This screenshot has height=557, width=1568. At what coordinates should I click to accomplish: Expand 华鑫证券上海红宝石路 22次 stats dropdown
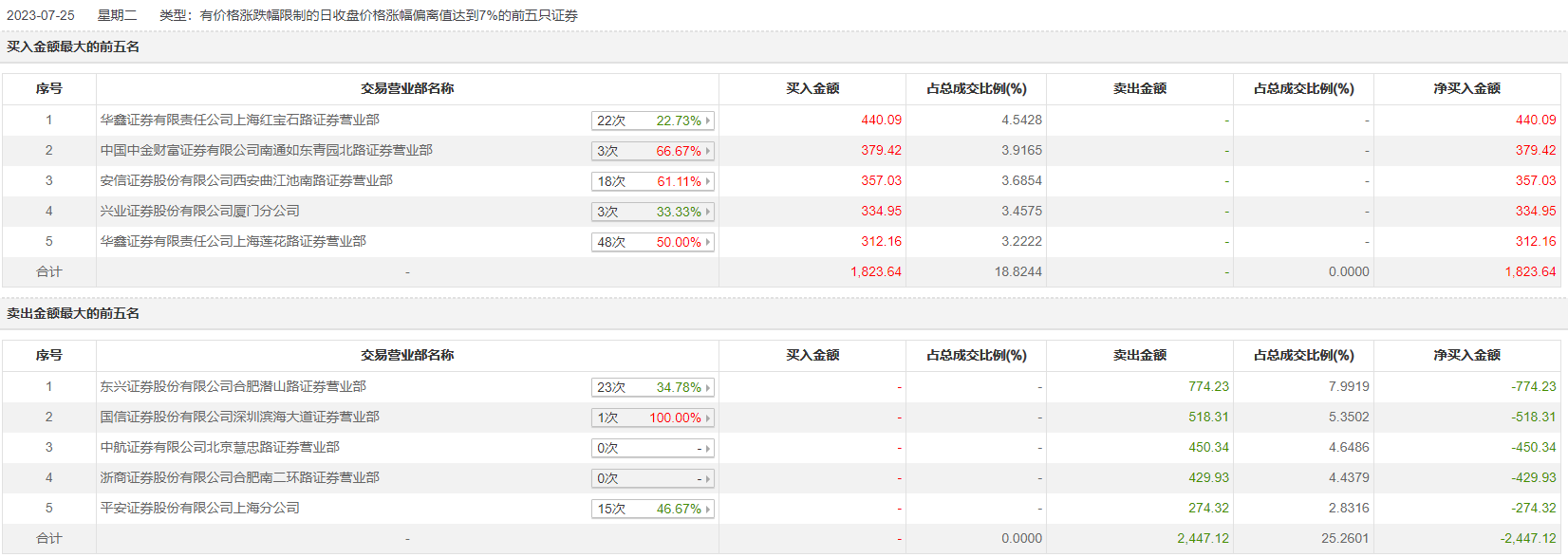tap(652, 121)
